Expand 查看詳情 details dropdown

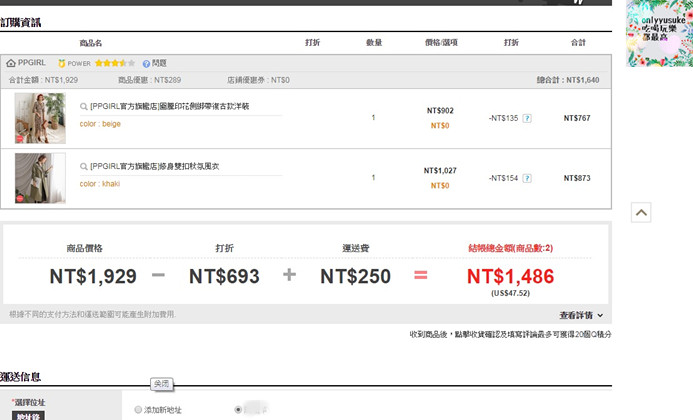[581, 315]
